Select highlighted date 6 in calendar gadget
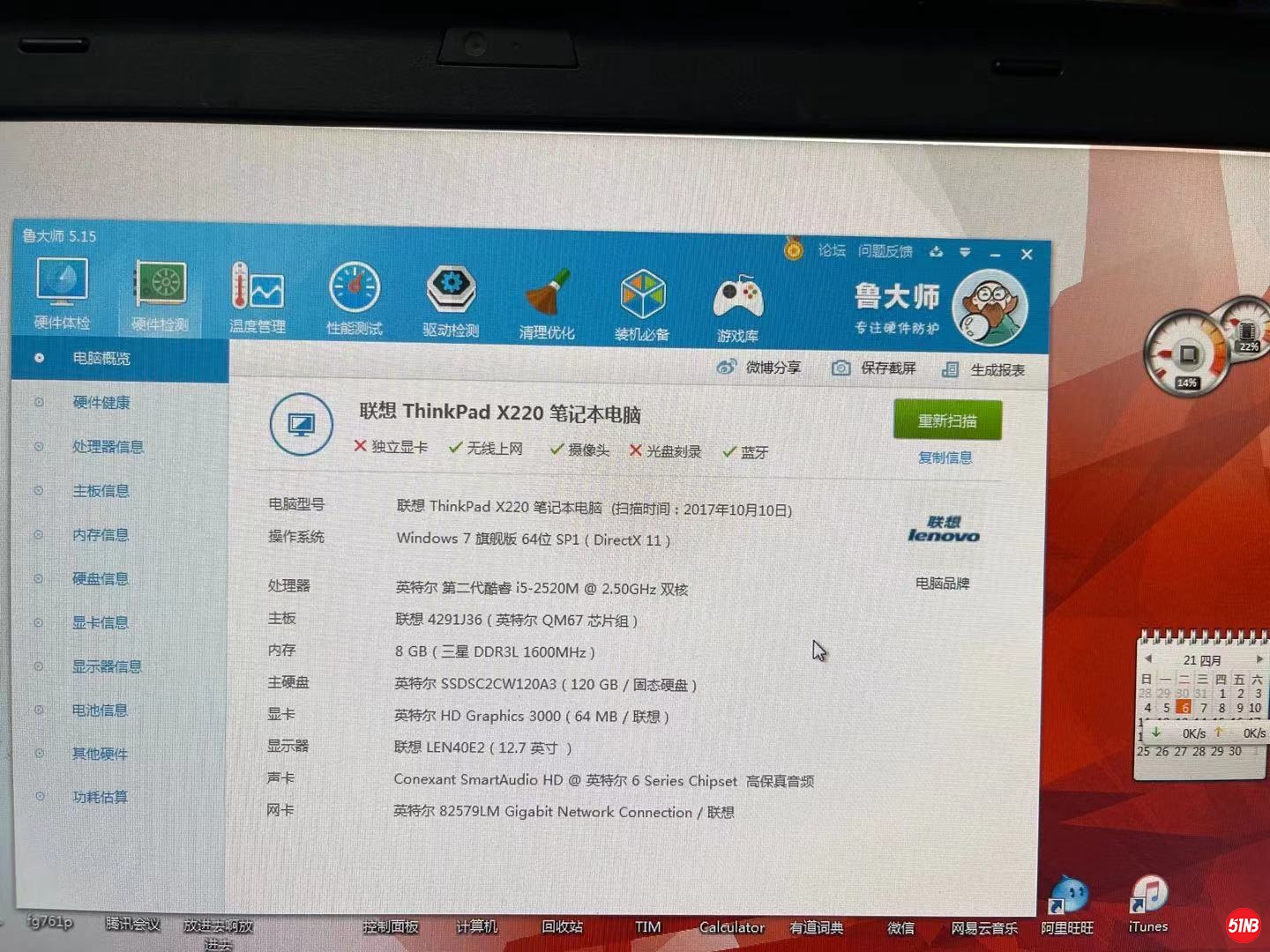Image resolution: width=1270 pixels, height=952 pixels. pyautogui.click(x=1184, y=707)
